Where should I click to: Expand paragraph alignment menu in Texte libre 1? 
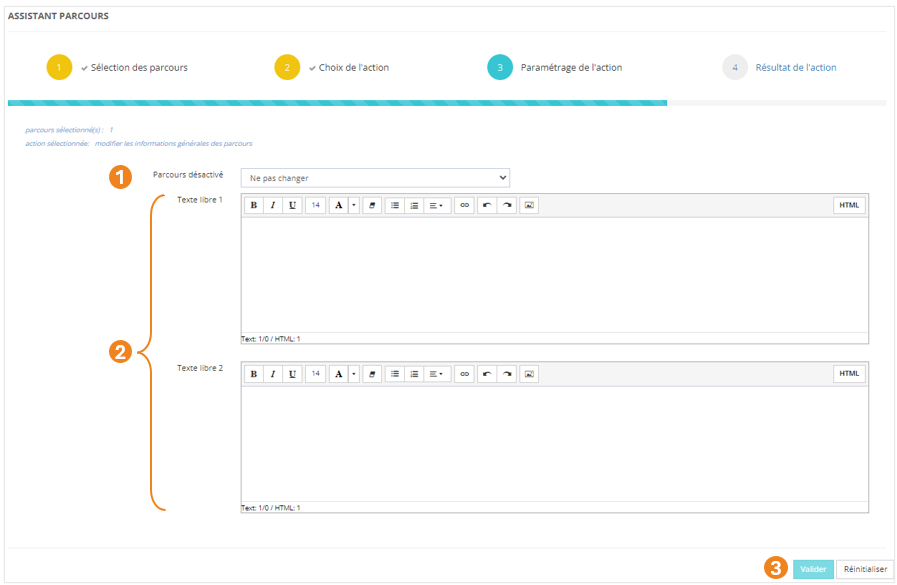tap(437, 205)
